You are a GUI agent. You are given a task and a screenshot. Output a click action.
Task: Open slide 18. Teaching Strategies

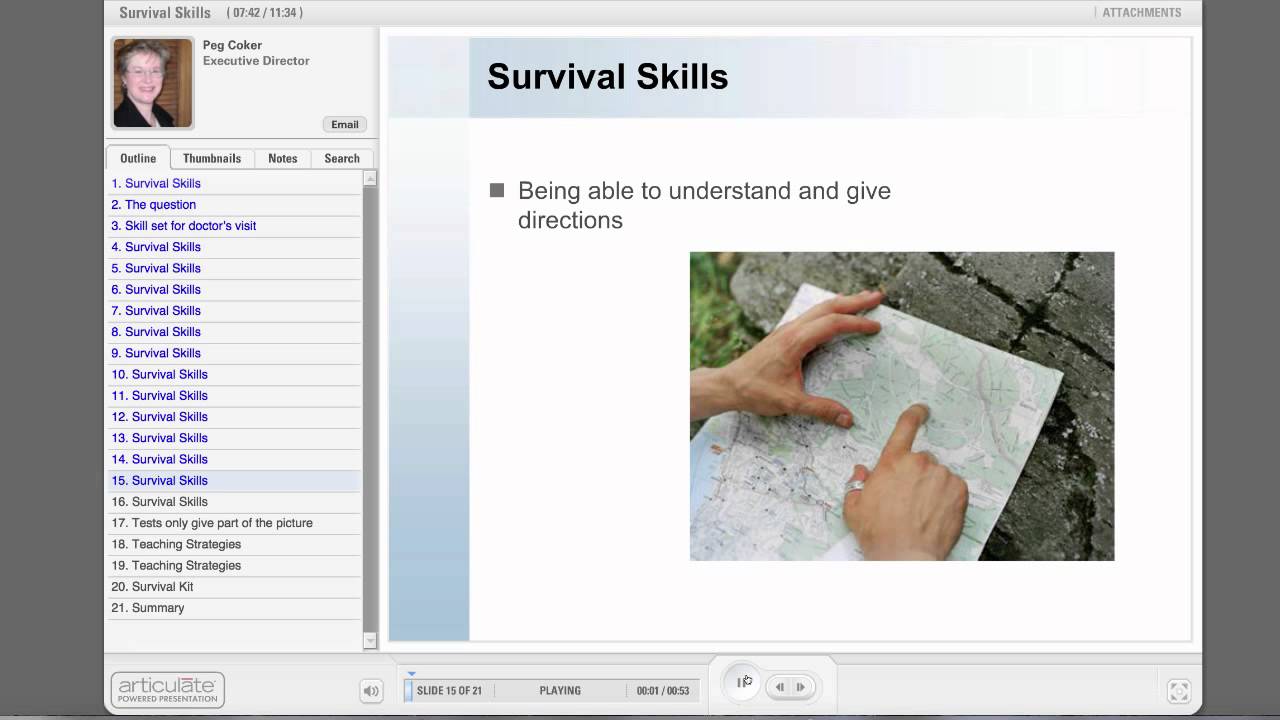[x=234, y=544]
